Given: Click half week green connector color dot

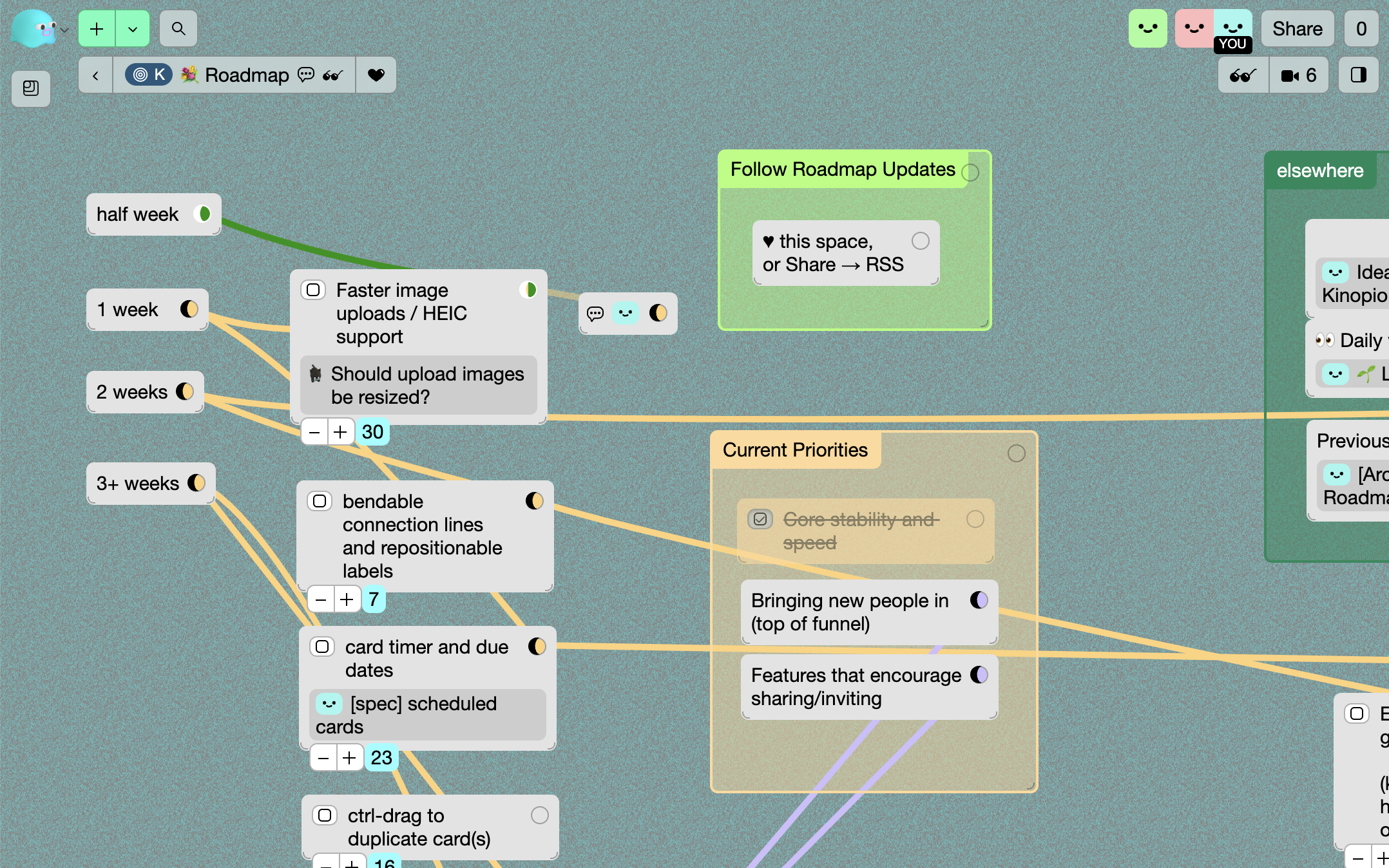Looking at the screenshot, I should [x=203, y=214].
